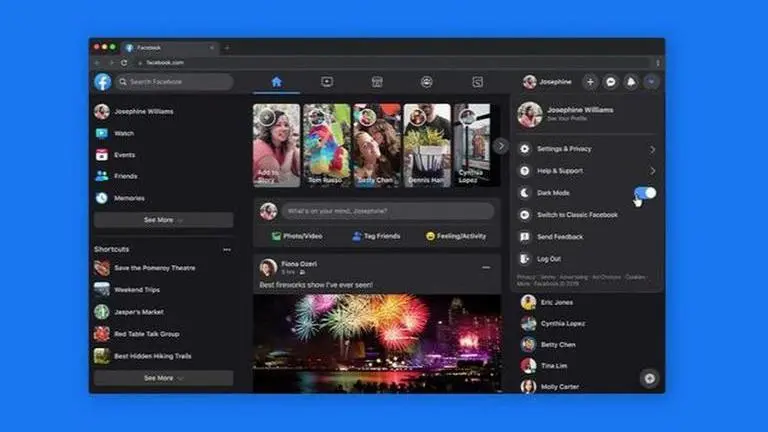Open the Gaming tab icon
The height and width of the screenshot is (432, 768).
[478, 82]
